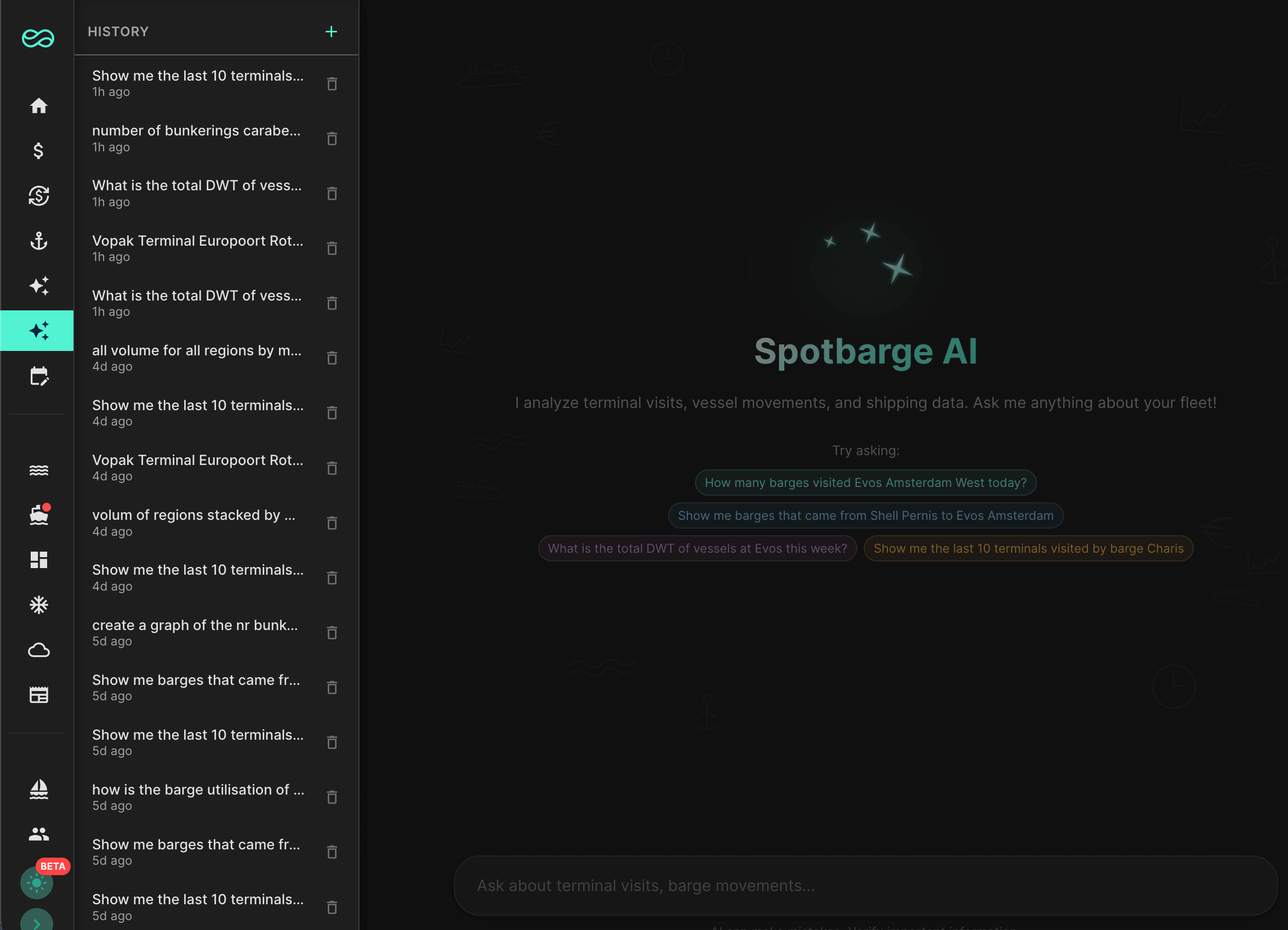Delete 'number of bunkerings carabe...' chat
Screen dimensions: 1288x930
click(x=332, y=139)
